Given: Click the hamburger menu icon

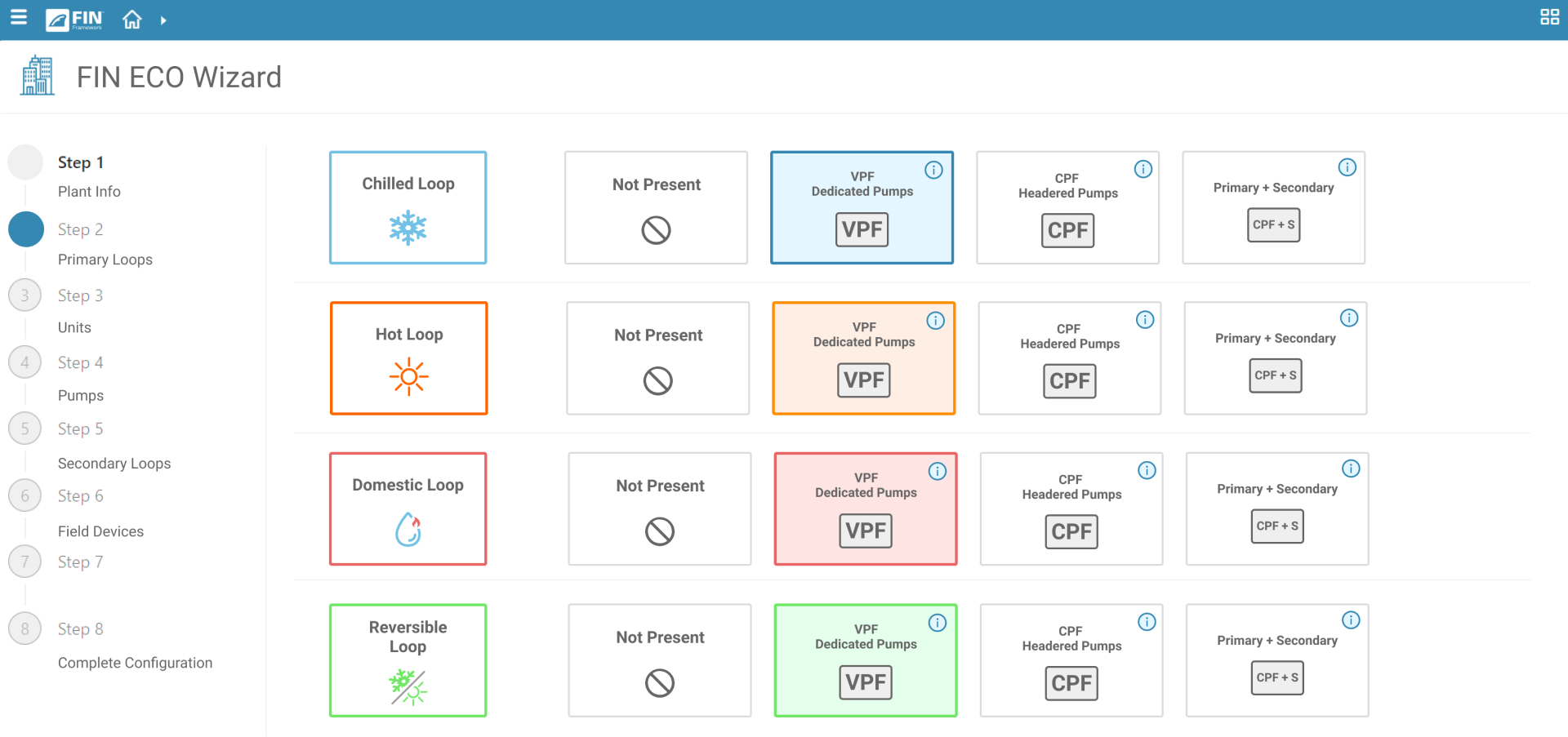Looking at the screenshot, I should pos(18,18).
